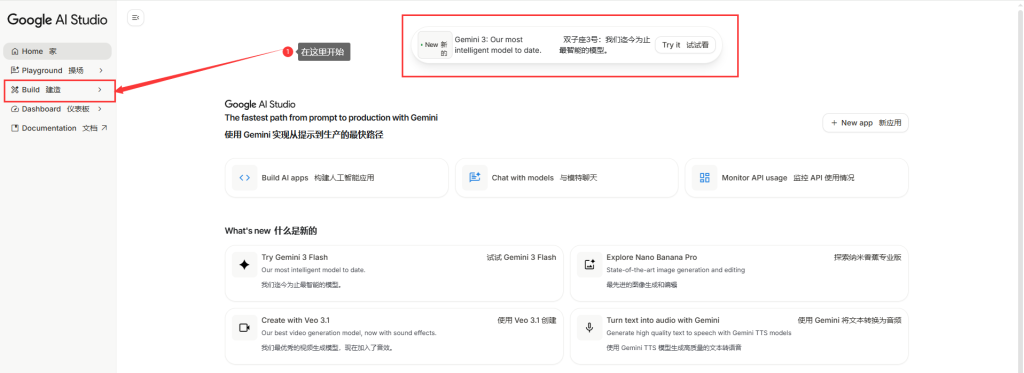Image resolution: width=1024 pixels, height=373 pixels.
Task: Click the Documentation book icon in sidebar
Action: click(x=15, y=129)
